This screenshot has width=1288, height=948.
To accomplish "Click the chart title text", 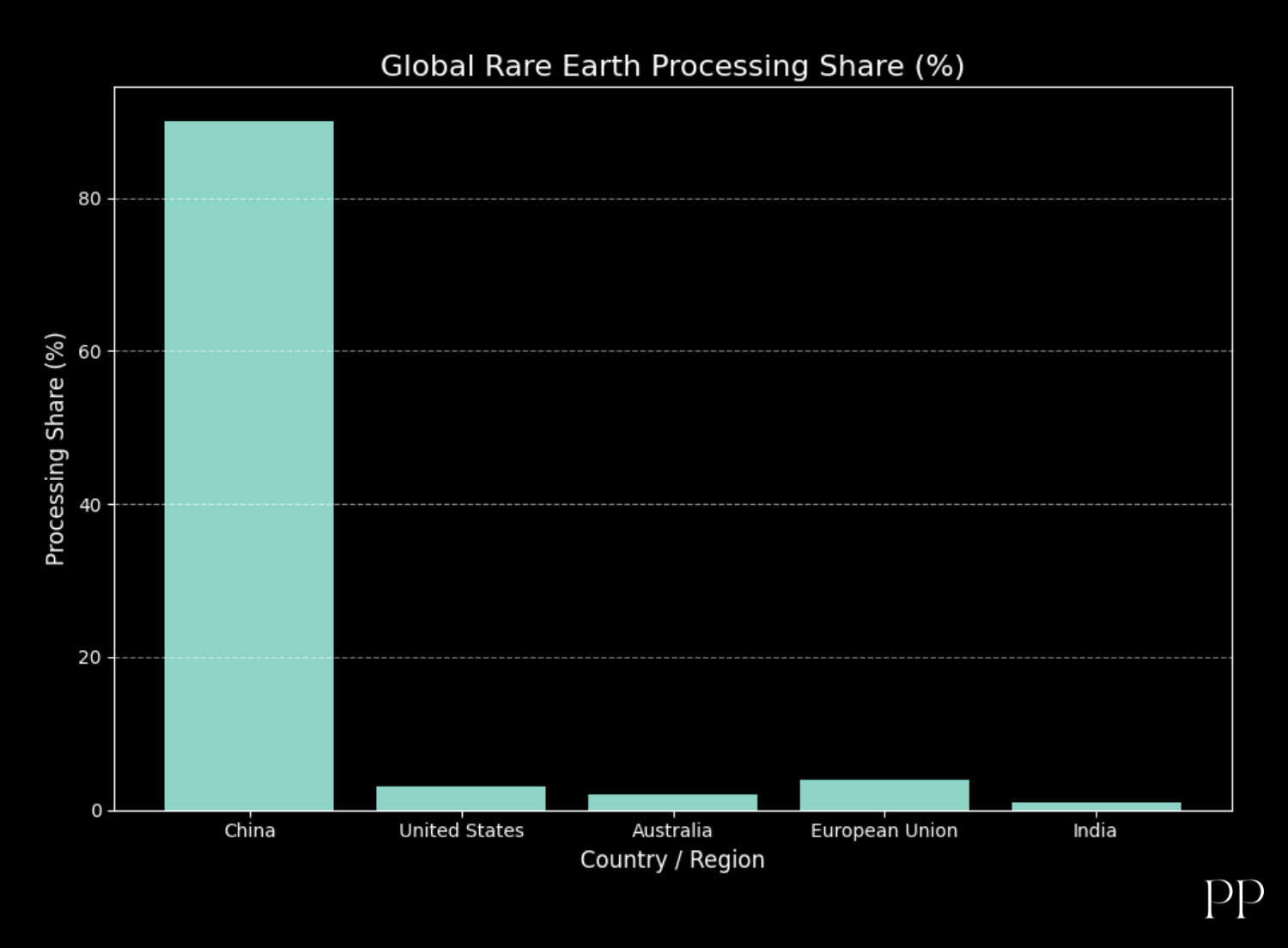I will (672, 66).
